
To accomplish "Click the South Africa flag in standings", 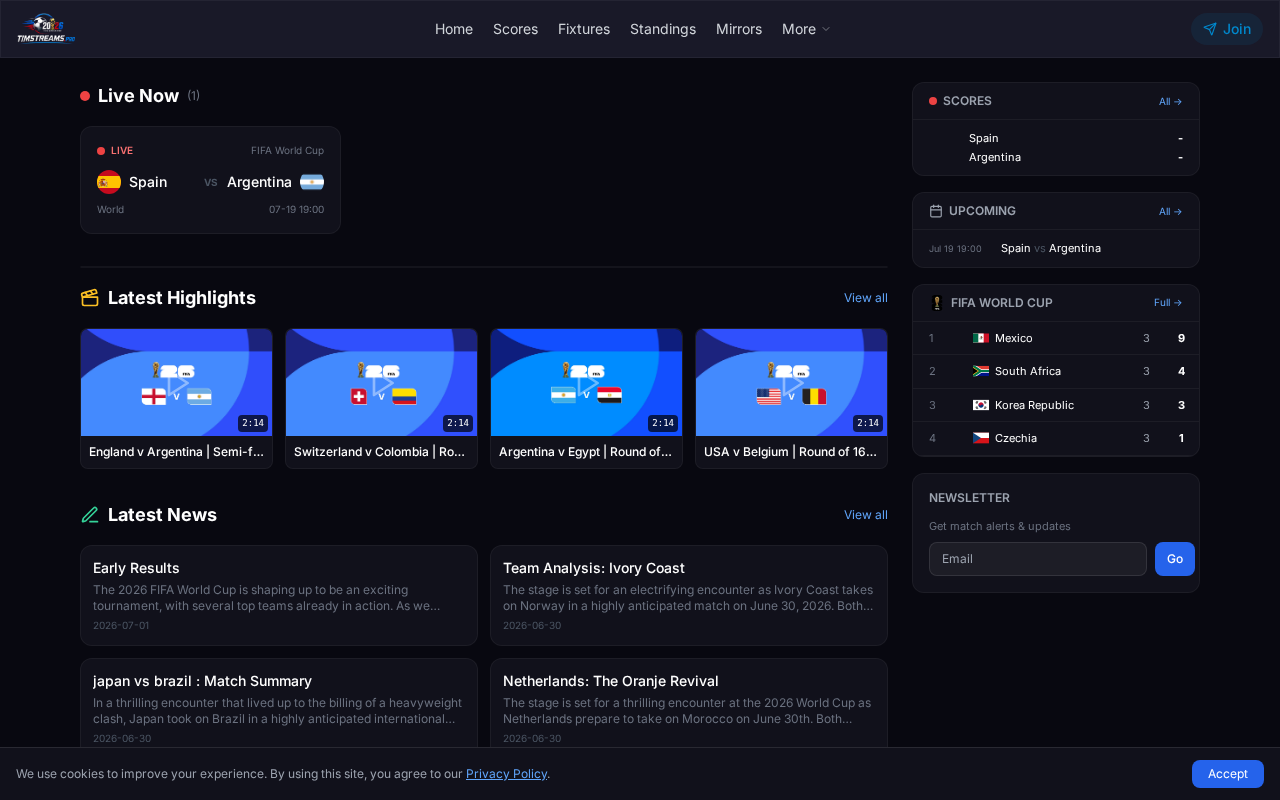I will [981, 371].
